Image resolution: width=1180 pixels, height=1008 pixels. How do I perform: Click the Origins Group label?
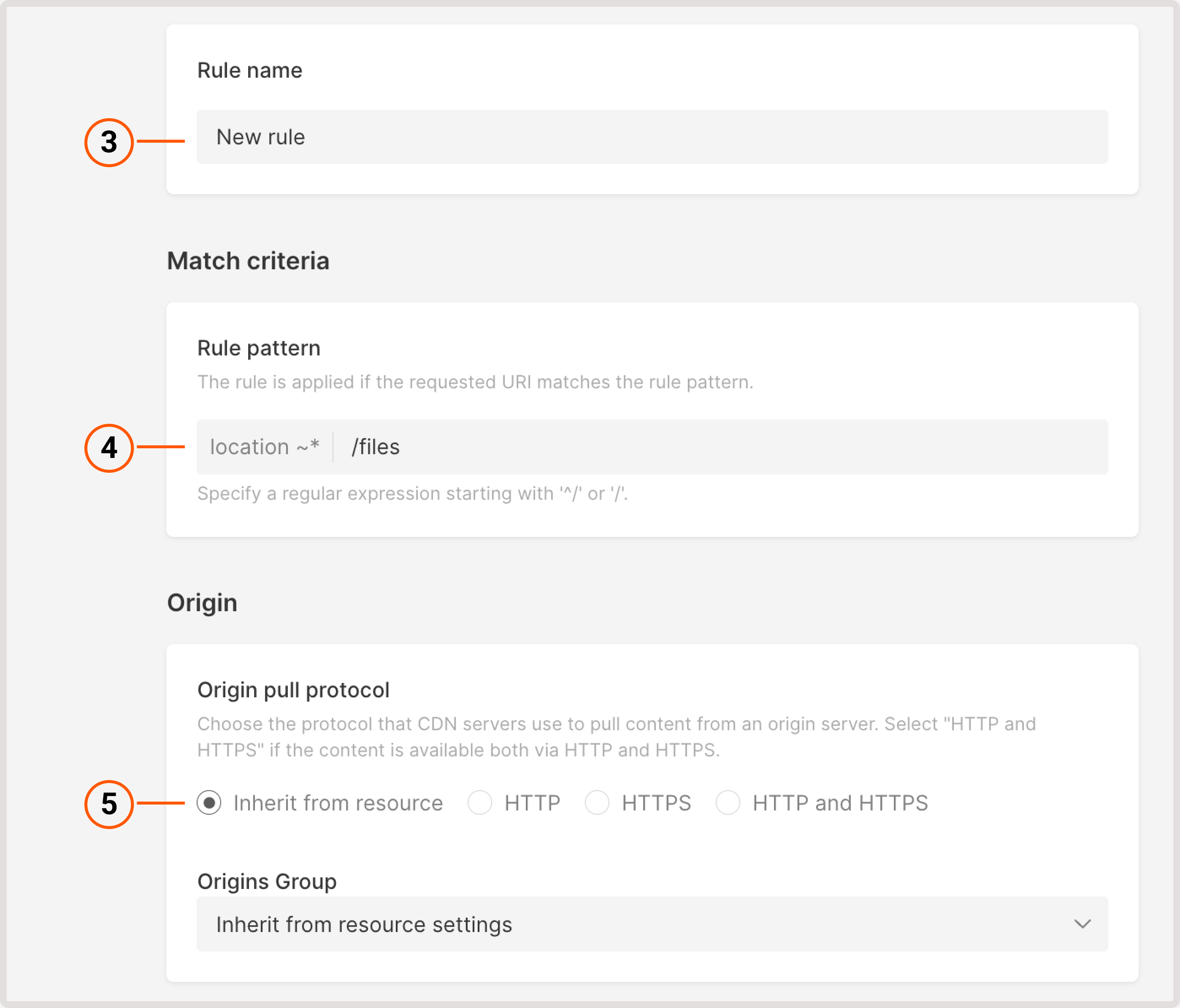click(267, 881)
